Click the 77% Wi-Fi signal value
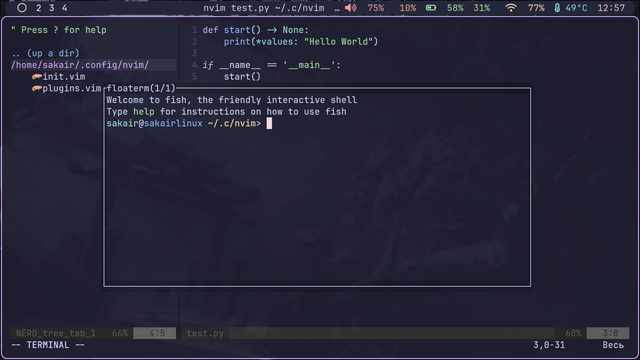 click(x=536, y=8)
